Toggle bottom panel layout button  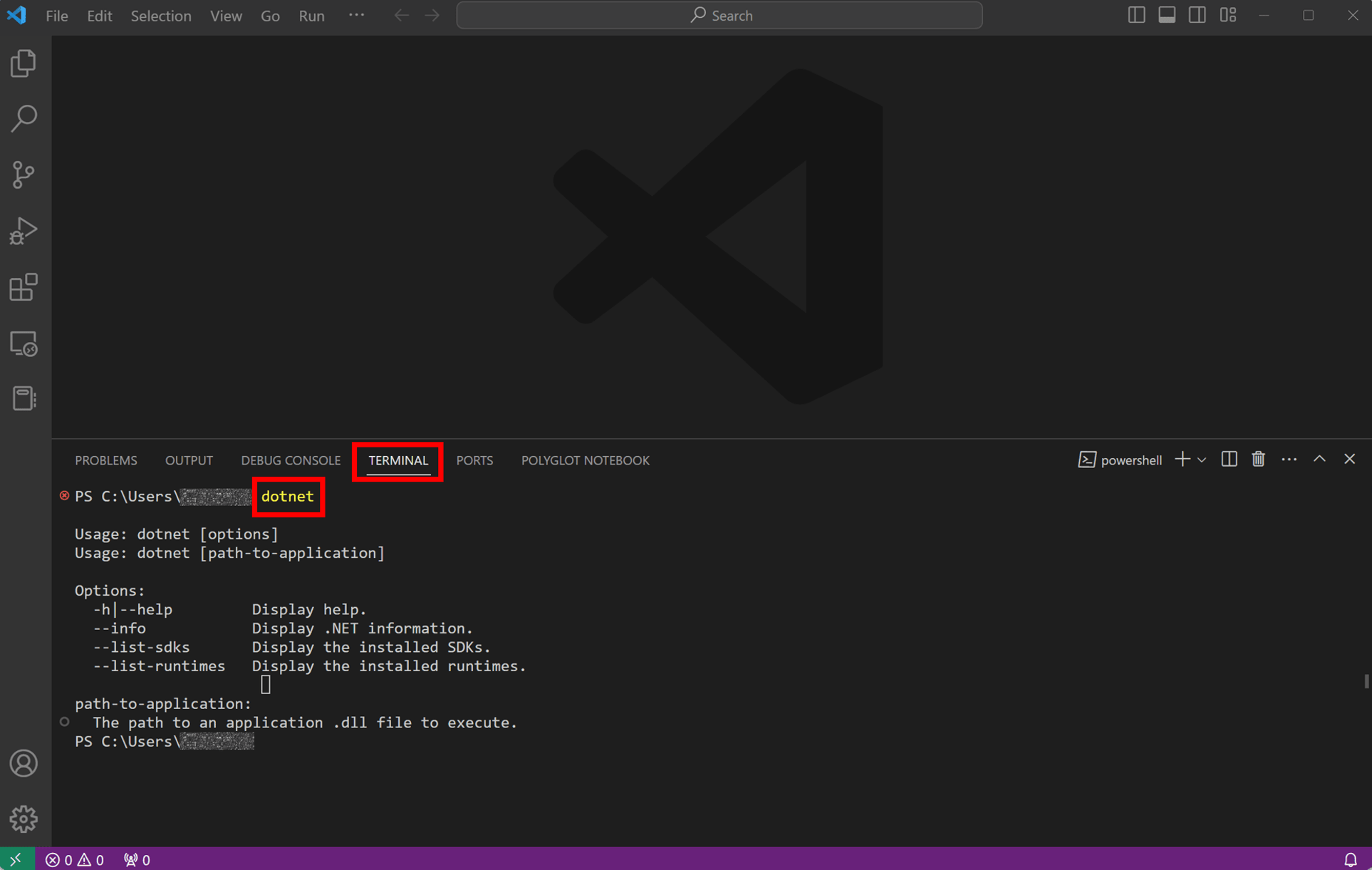(1167, 15)
